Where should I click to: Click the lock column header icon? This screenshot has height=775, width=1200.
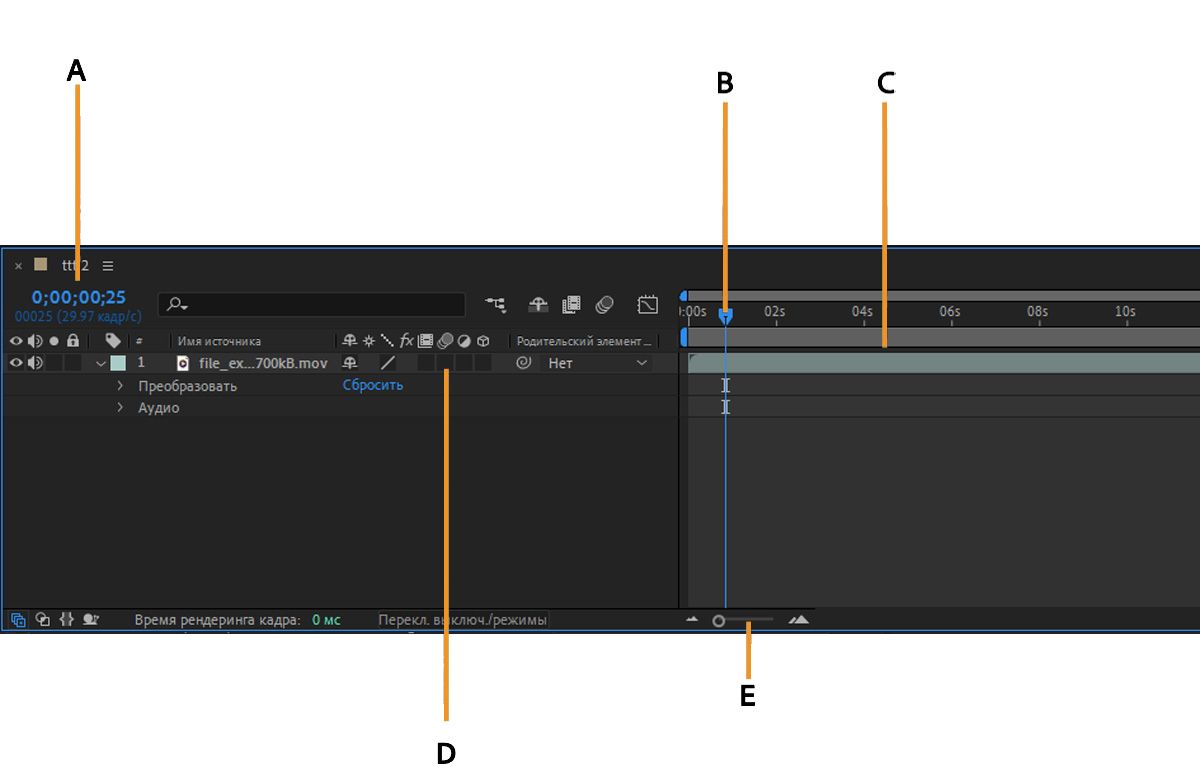[72, 341]
